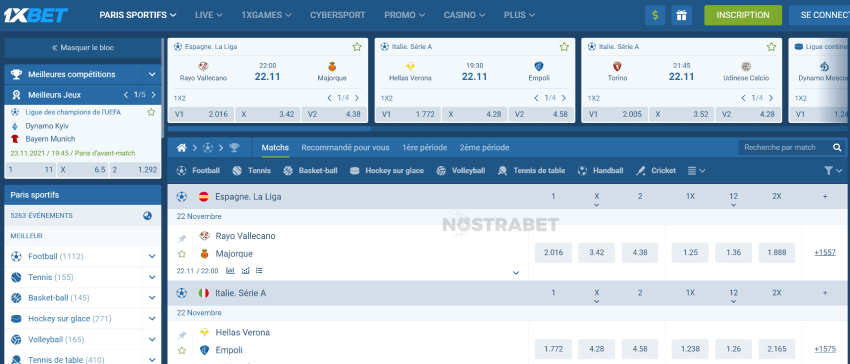Next market on Rayo Vallecano card
The image size is (850, 364).
357,98
